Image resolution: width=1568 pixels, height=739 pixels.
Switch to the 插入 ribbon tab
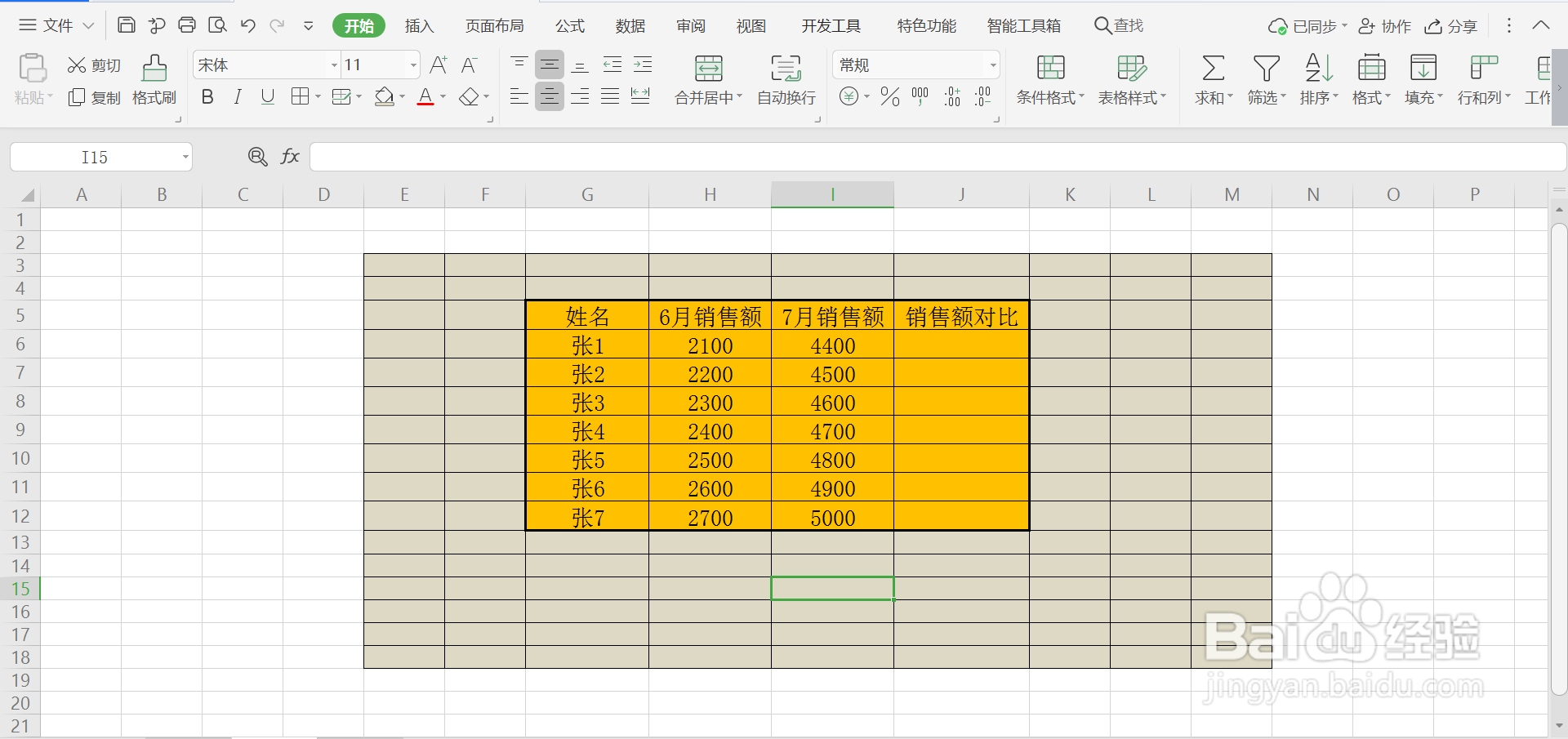coord(419,25)
